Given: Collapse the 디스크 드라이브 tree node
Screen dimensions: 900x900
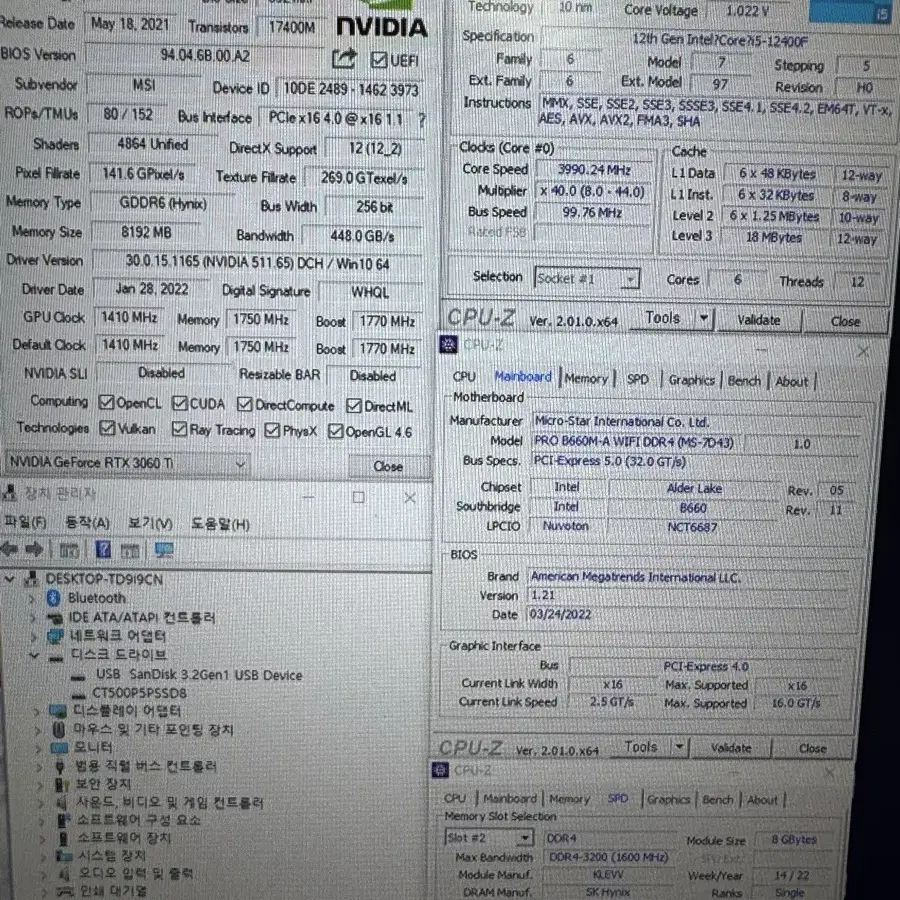Looking at the screenshot, I should pos(34,655).
